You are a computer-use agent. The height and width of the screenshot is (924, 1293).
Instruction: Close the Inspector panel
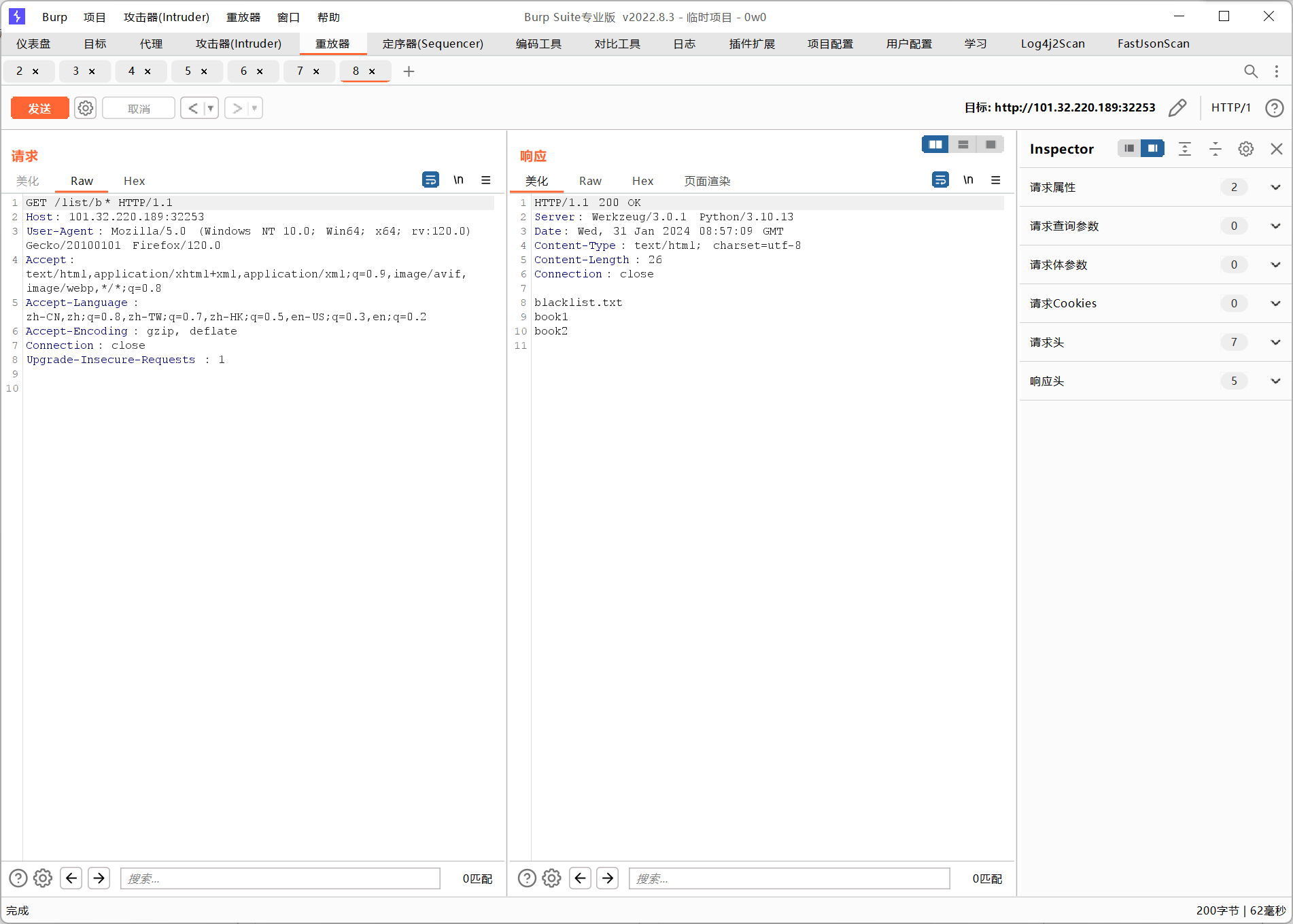tap(1277, 149)
